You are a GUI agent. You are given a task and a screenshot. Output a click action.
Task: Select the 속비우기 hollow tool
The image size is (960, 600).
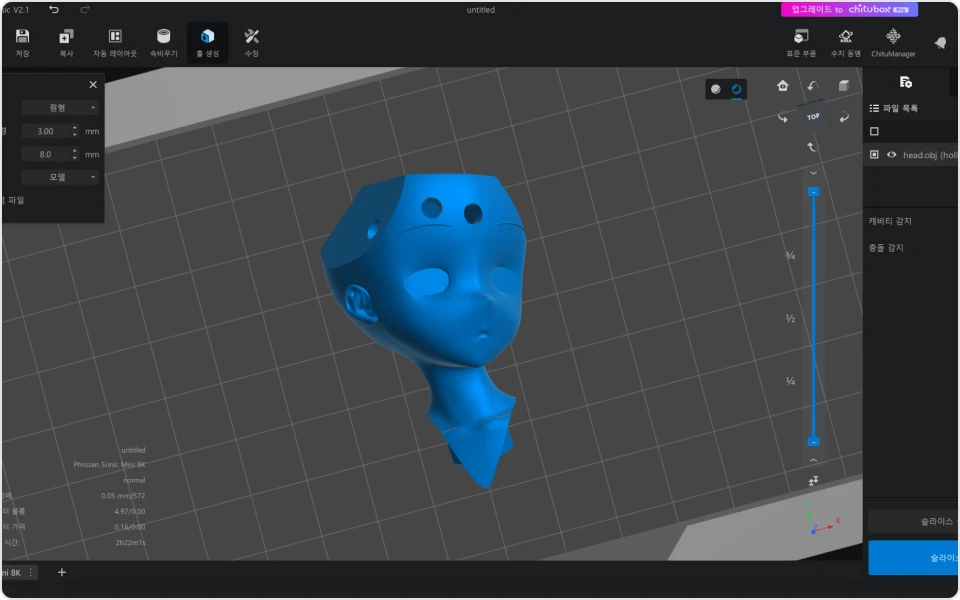(163, 42)
